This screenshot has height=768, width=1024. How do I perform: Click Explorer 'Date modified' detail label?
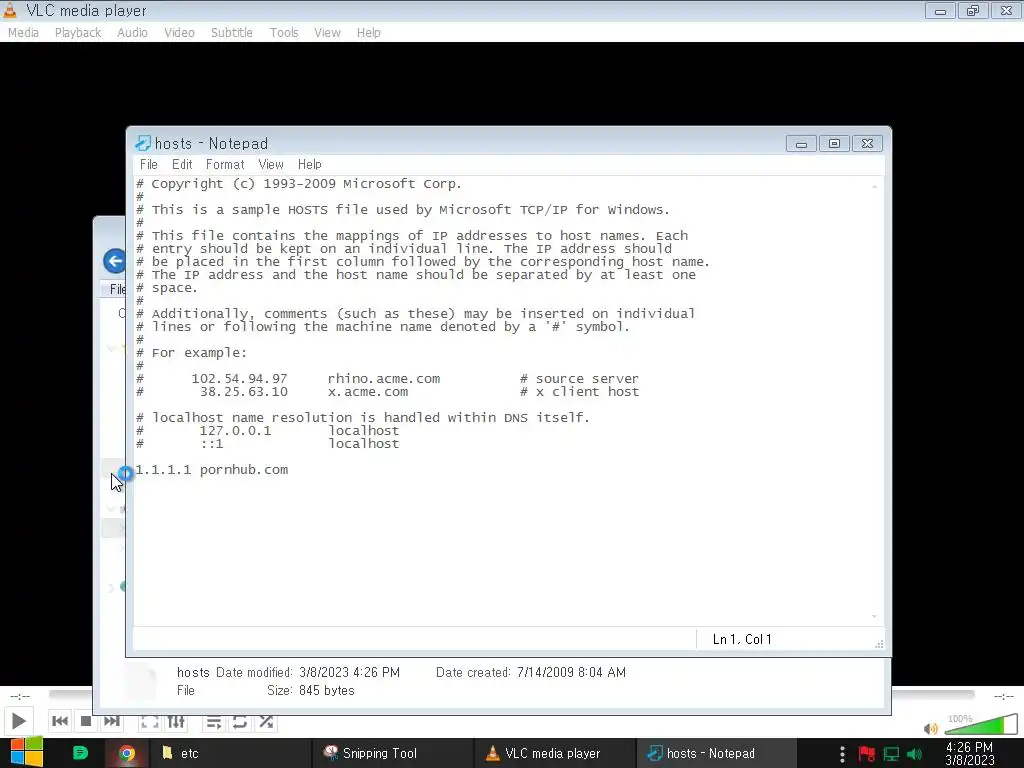pyautogui.click(x=254, y=672)
